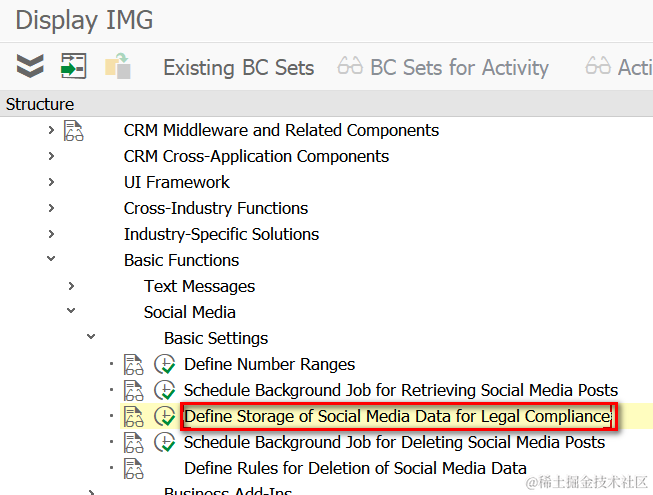Screen dimensions: 653x495
Task: Expand Industry-Specific Solutions node
Action: click(x=51, y=234)
